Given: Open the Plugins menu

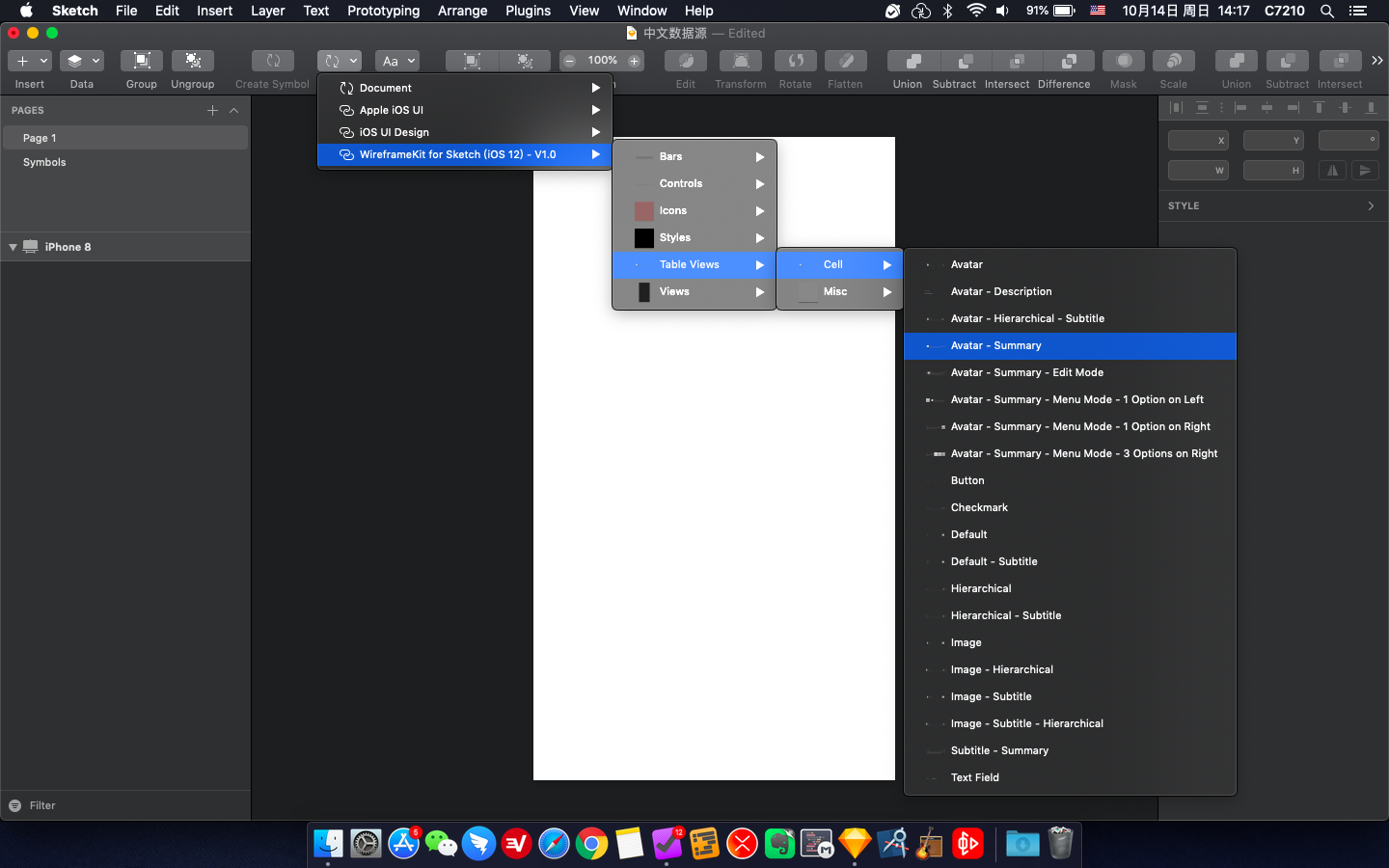Looking at the screenshot, I should tap(528, 11).
